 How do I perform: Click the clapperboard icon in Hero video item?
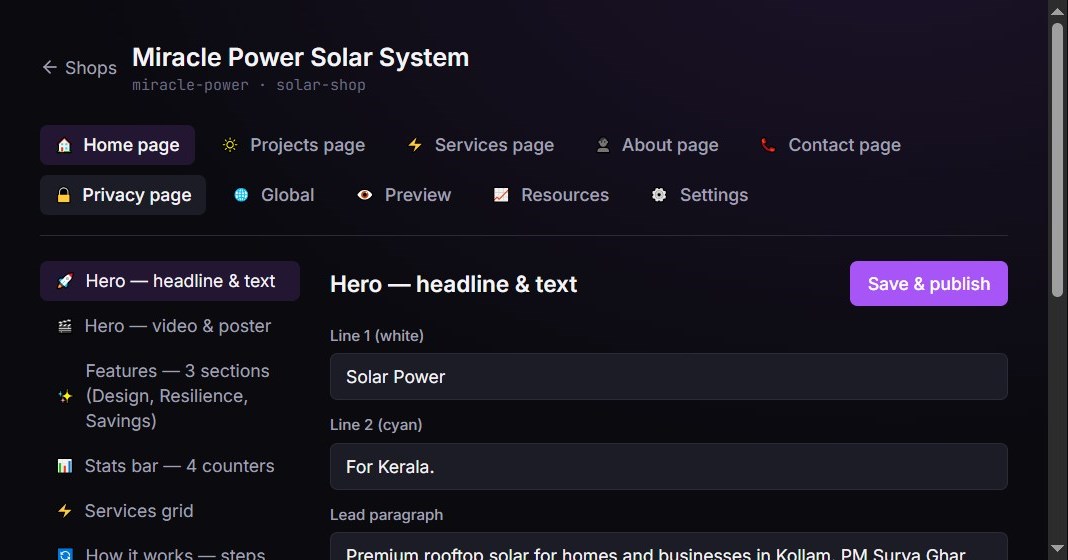click(65, 326)
